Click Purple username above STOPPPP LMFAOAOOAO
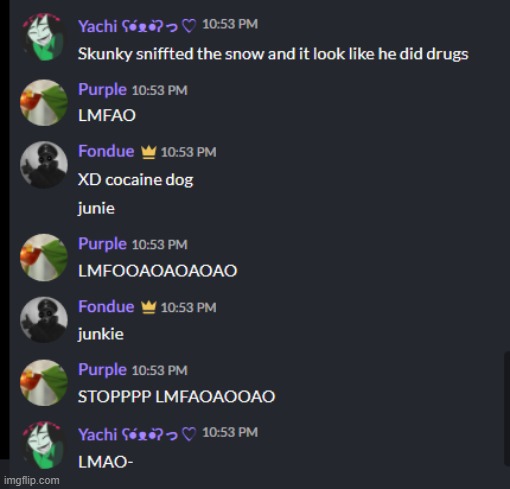This screenshot has width=510, height=489. click(x=102, y=370)
